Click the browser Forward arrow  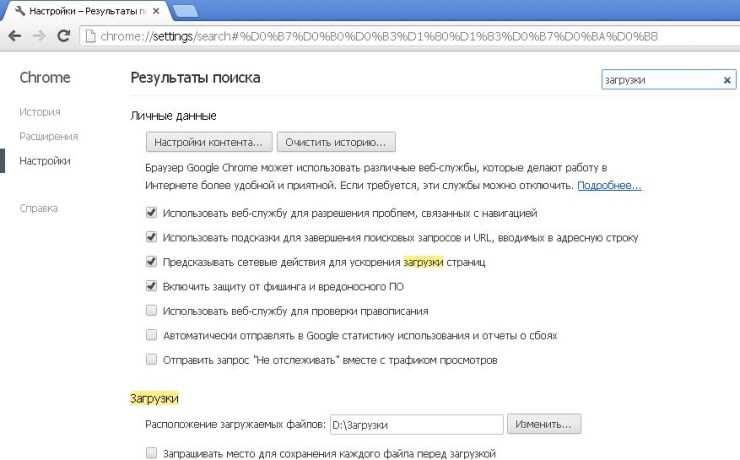(40, 36)
